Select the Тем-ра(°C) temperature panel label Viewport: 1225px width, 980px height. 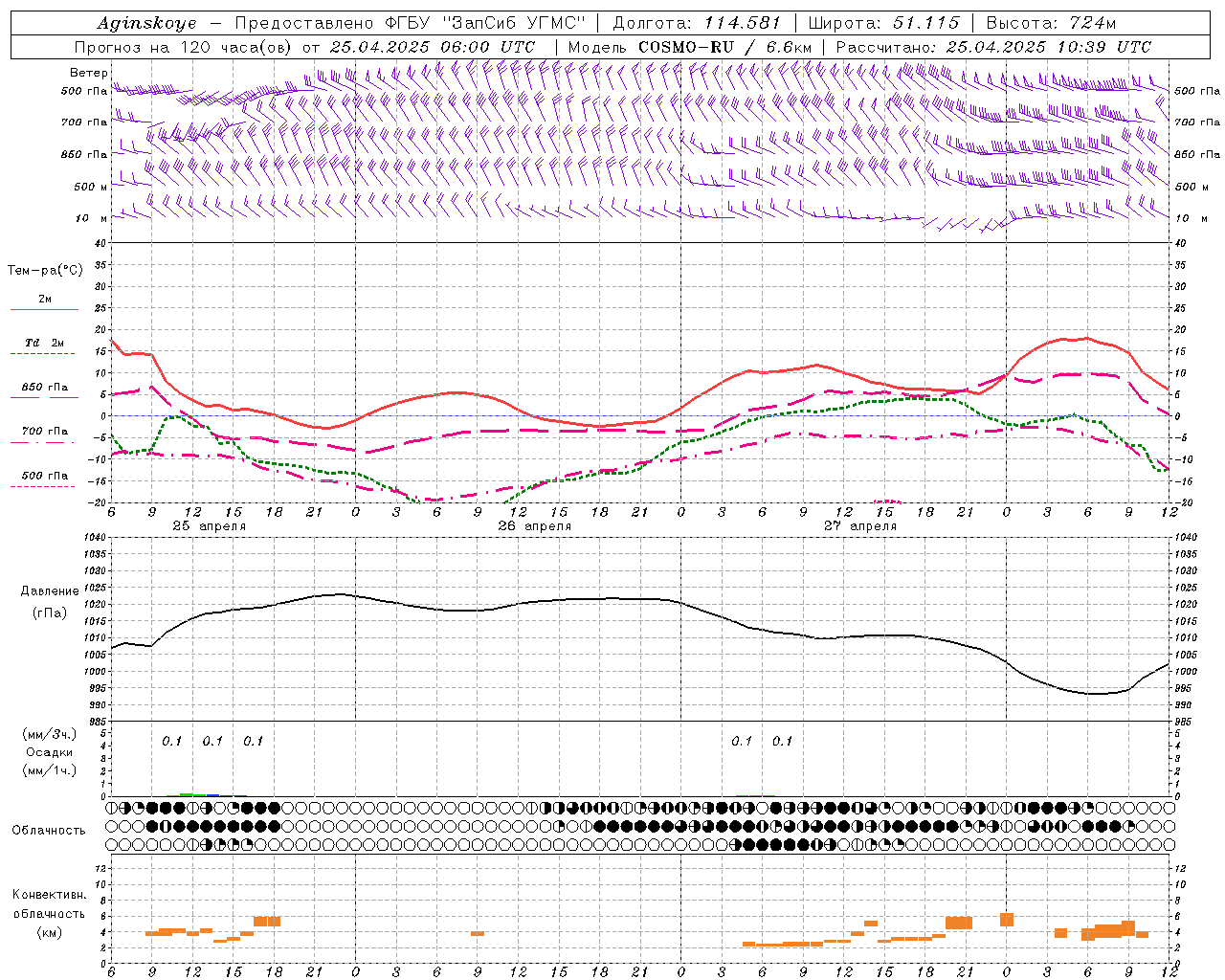(x=45, y=271)
